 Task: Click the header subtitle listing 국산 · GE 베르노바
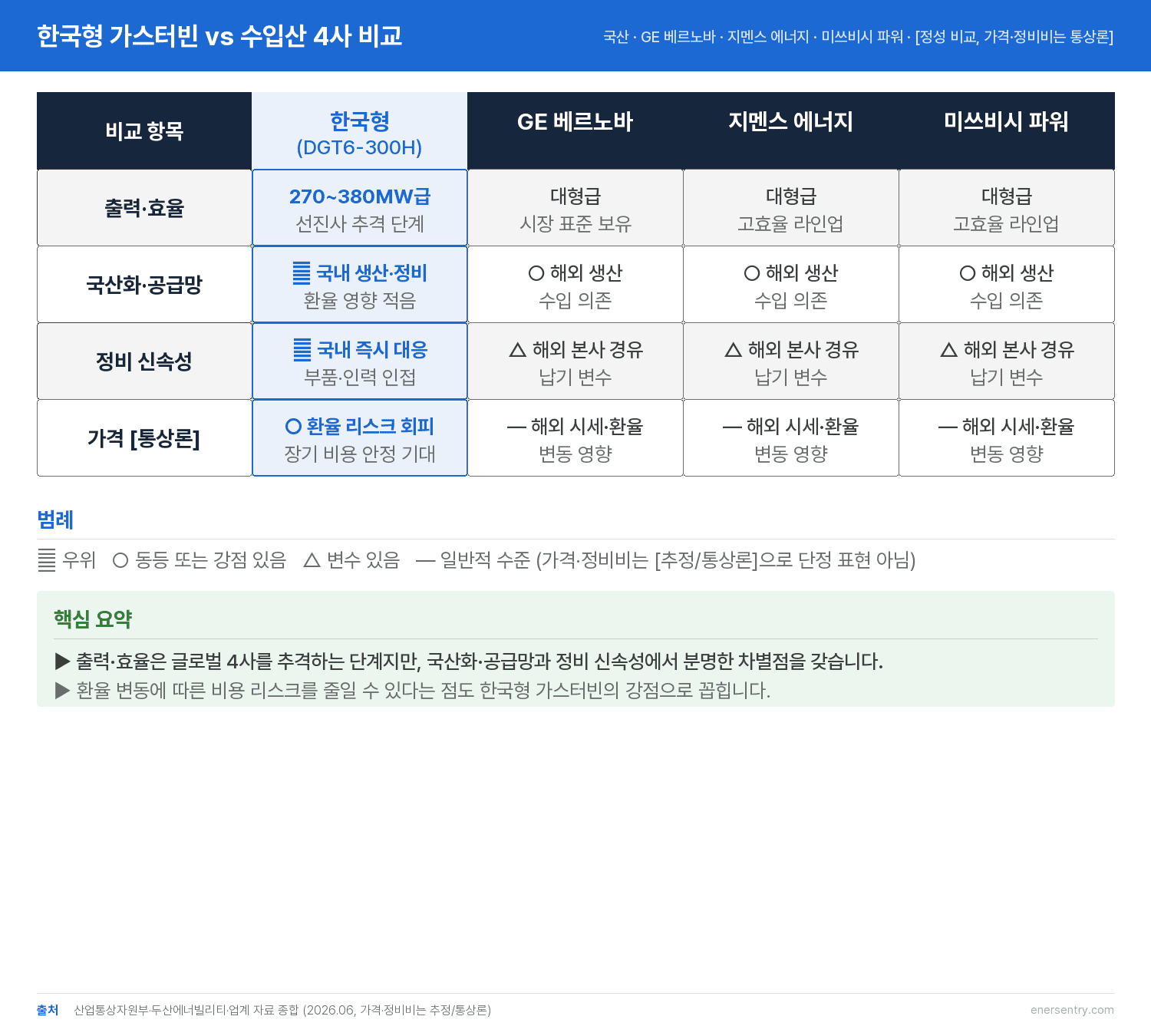coord(858,37)
